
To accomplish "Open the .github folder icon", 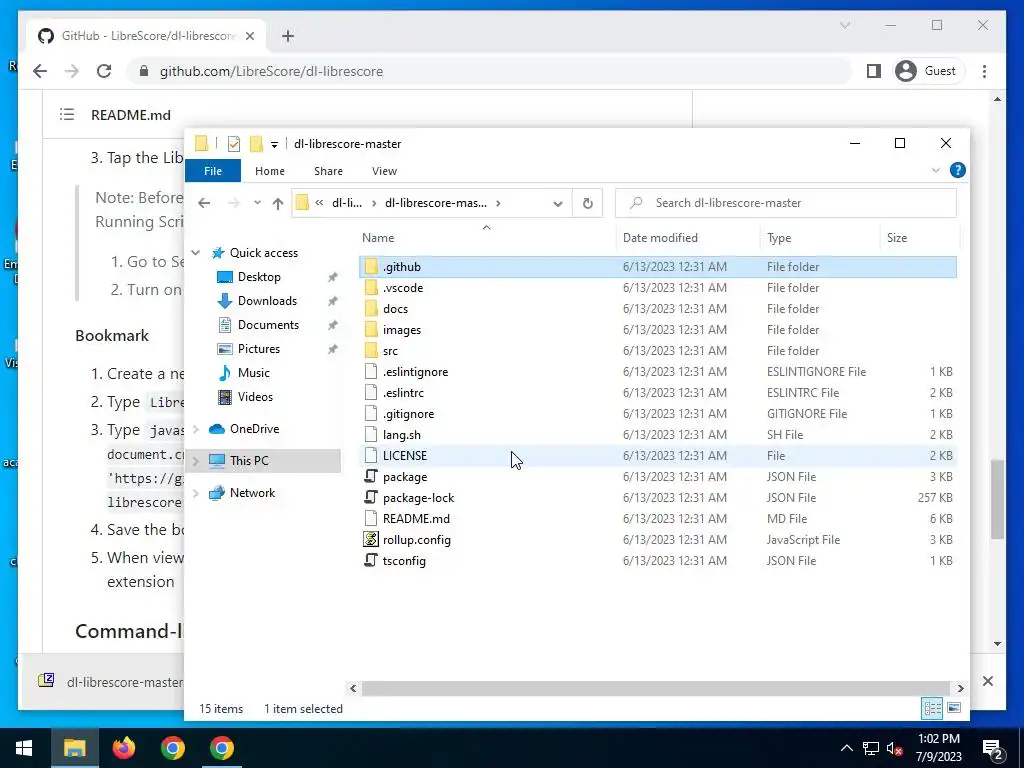I will pos(371,266).
